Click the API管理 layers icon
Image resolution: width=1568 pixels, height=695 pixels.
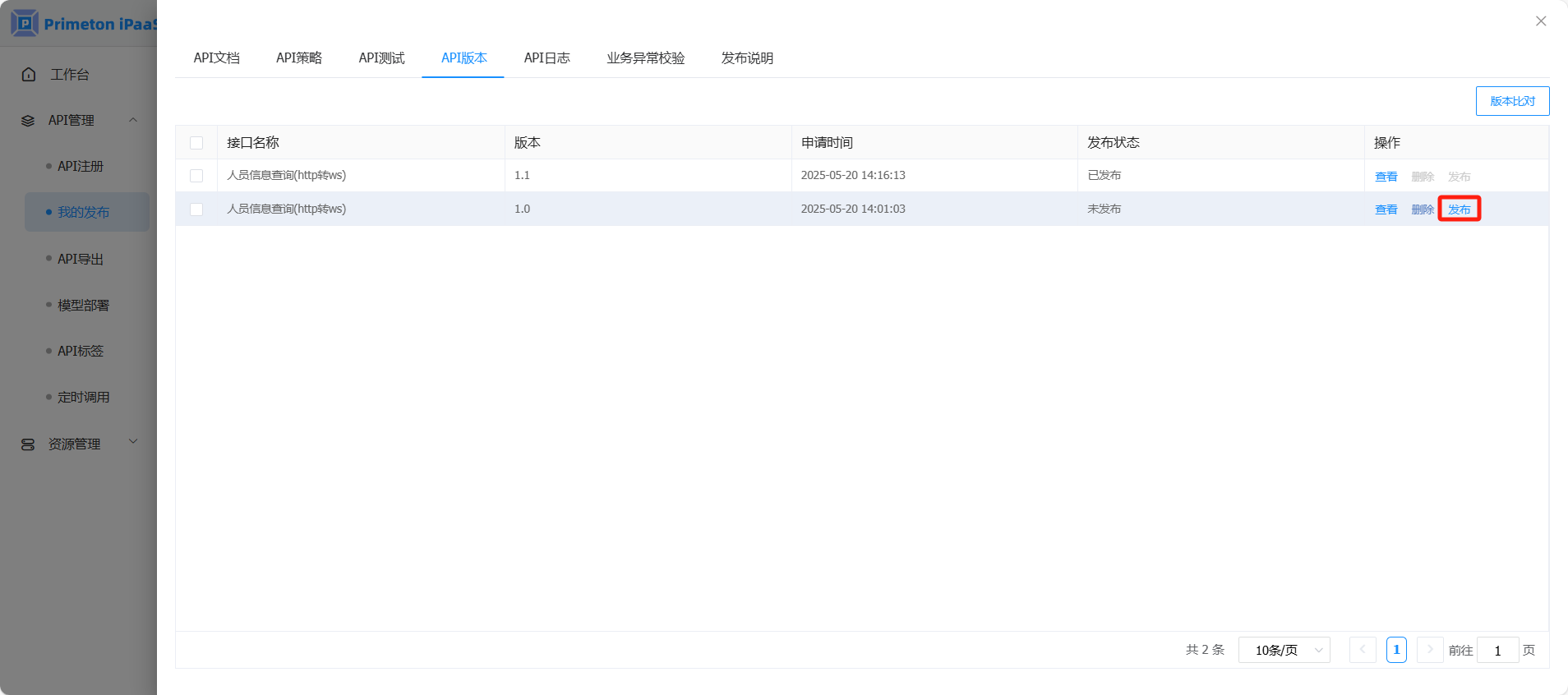pos(28,121)
